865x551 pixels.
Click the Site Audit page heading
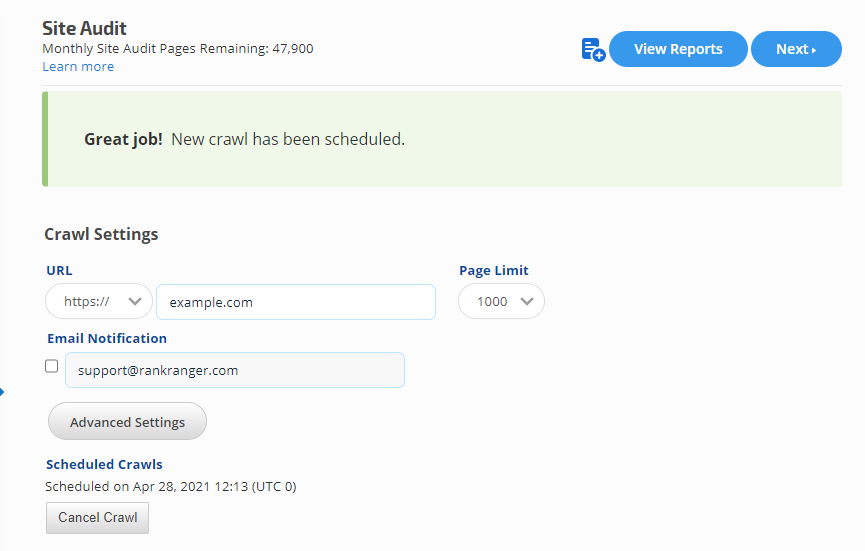tap(85, 28)
